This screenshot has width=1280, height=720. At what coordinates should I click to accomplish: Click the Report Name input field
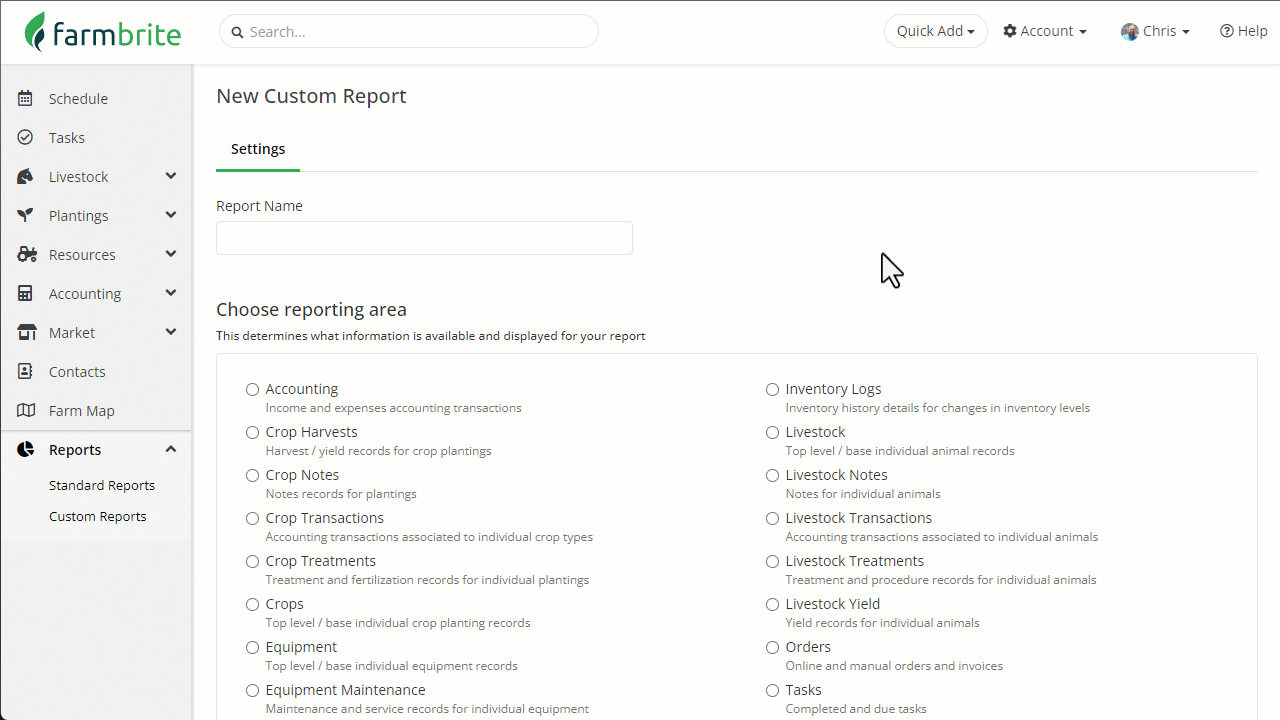pos(424,238)
